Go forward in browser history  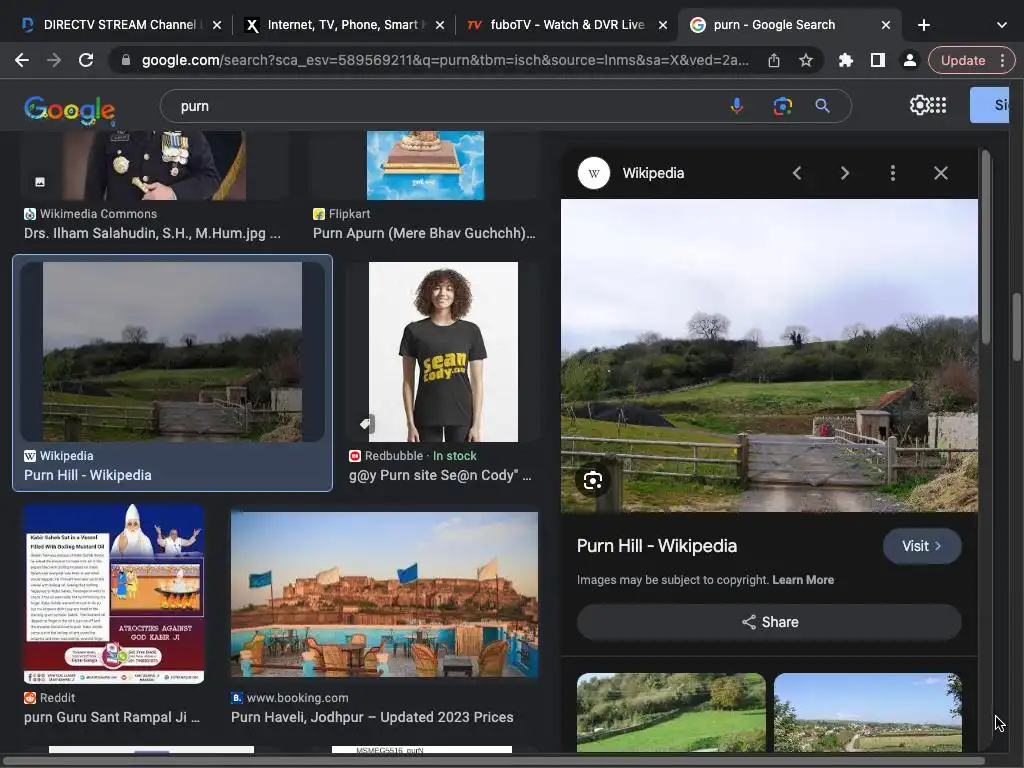(54, 60)
